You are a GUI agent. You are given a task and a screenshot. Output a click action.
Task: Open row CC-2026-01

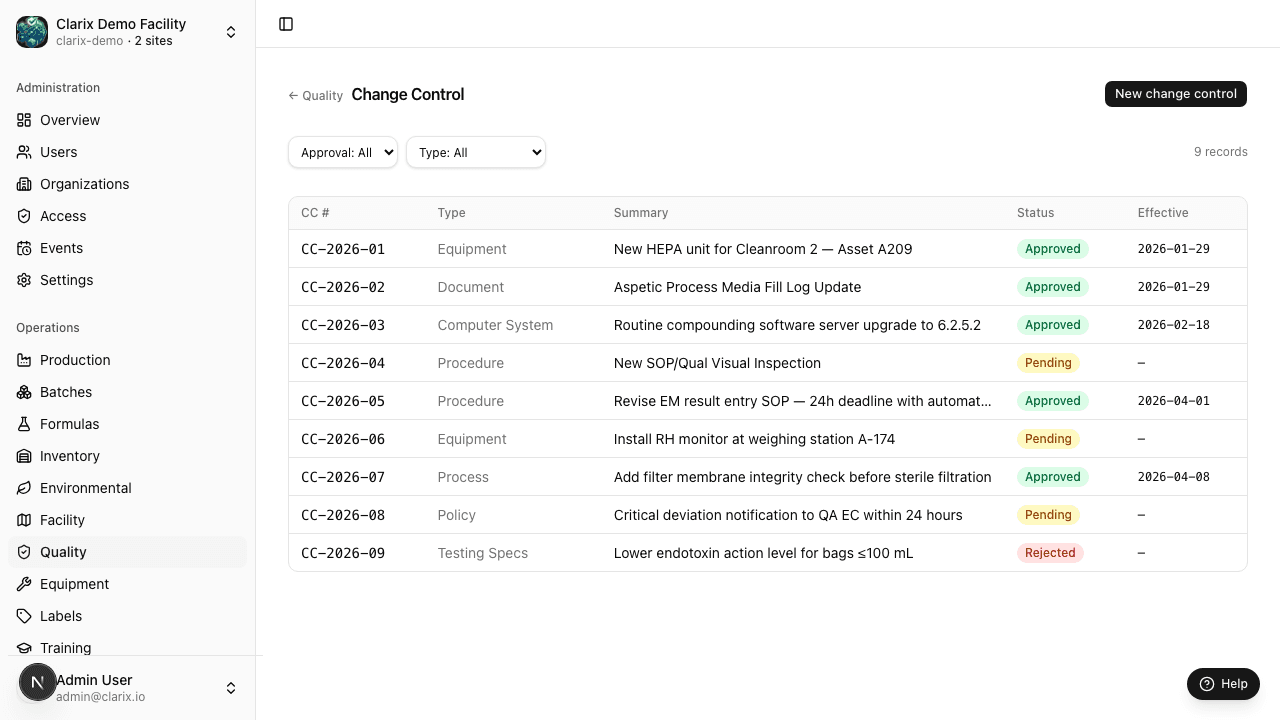pos(768,249)
